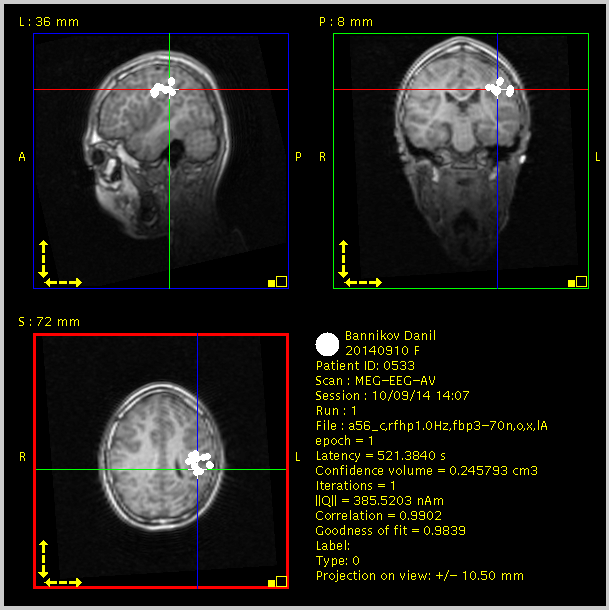Click the up arrow in the sagittal view
This screenshot has width=609, height=610.
point(43,247)
